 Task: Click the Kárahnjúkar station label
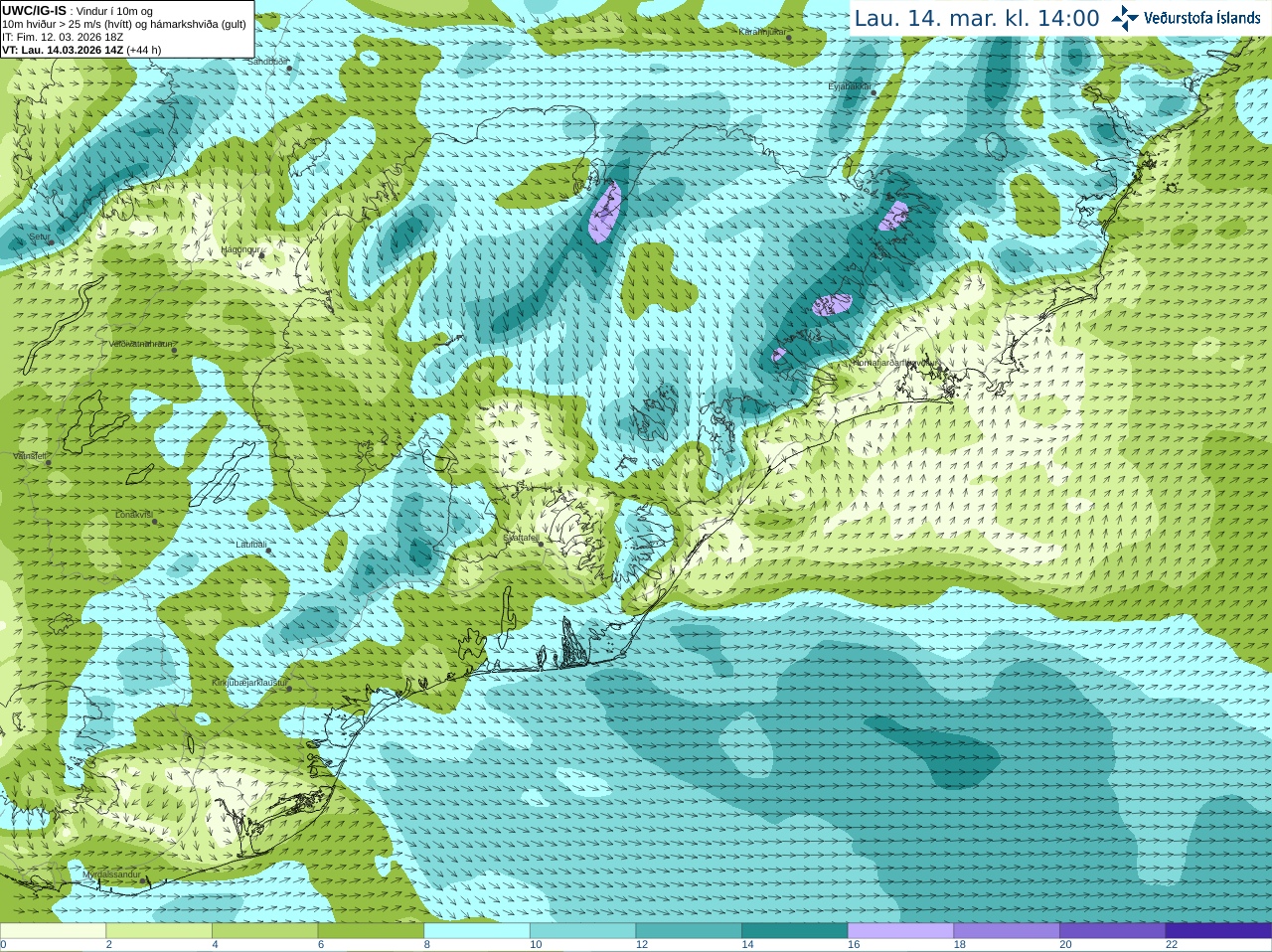point(763,32)
